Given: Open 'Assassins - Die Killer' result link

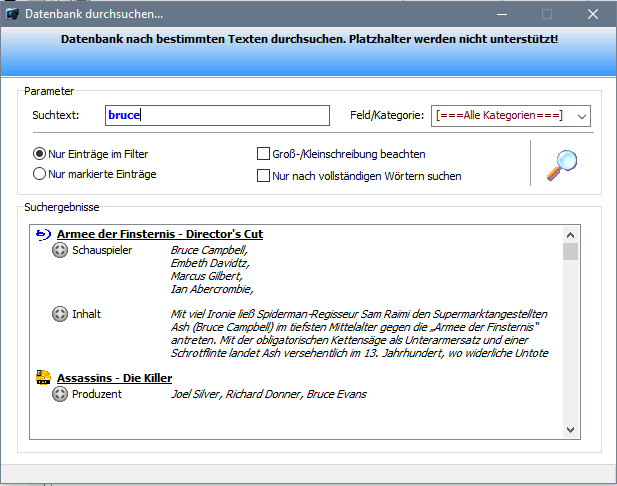Looking at the screenshot, I should click(115, 378).
